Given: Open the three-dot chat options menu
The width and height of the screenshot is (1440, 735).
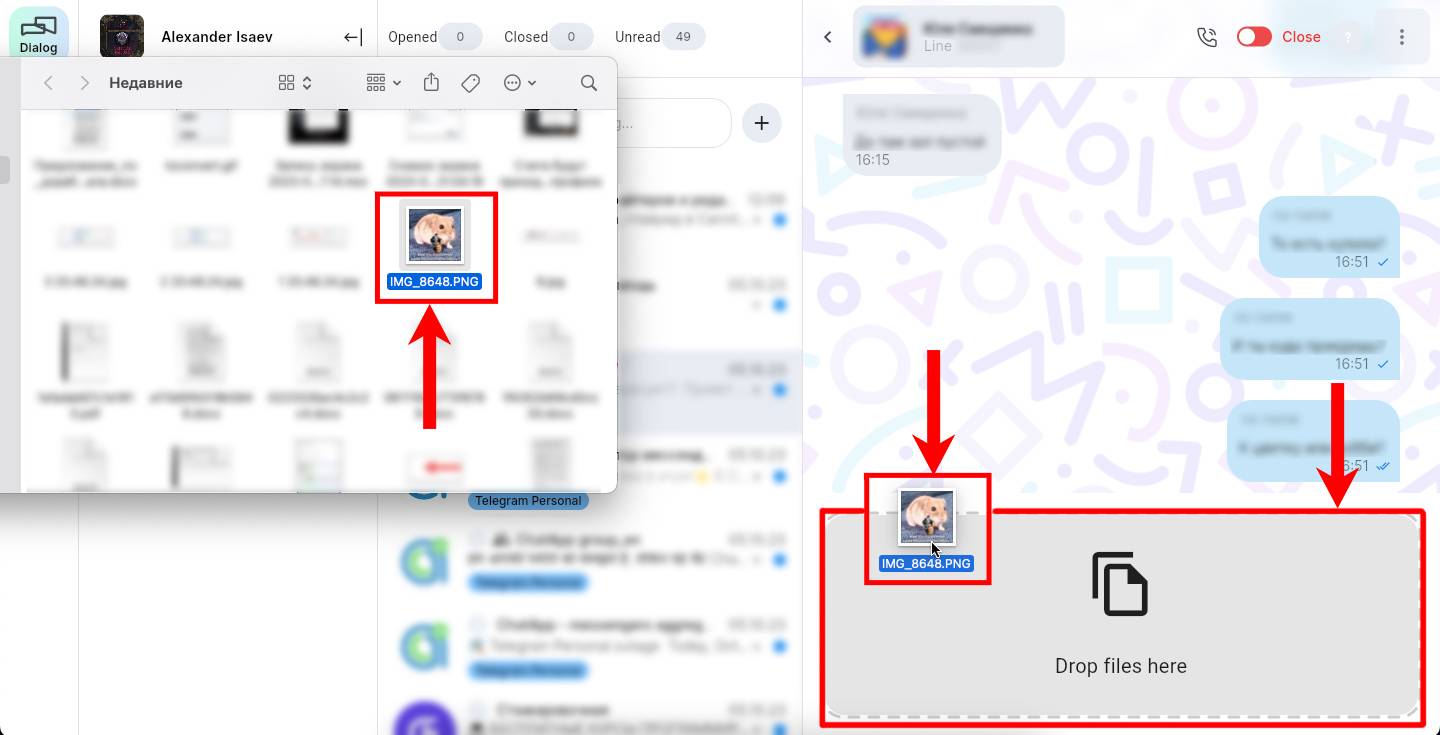Looking at the screenshot, I should click(x=1401, y=37).
